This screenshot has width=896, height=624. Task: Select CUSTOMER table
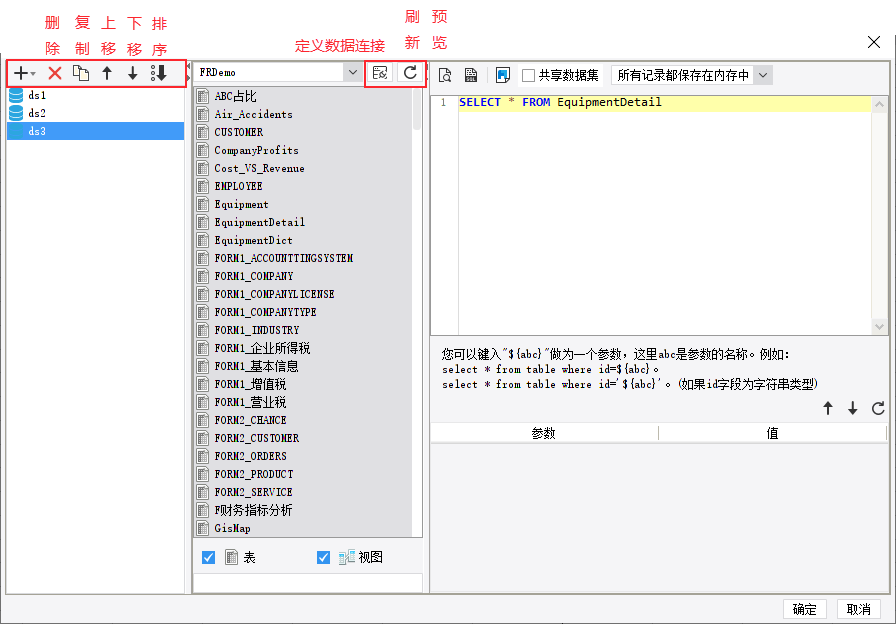(x=303, y=132)
